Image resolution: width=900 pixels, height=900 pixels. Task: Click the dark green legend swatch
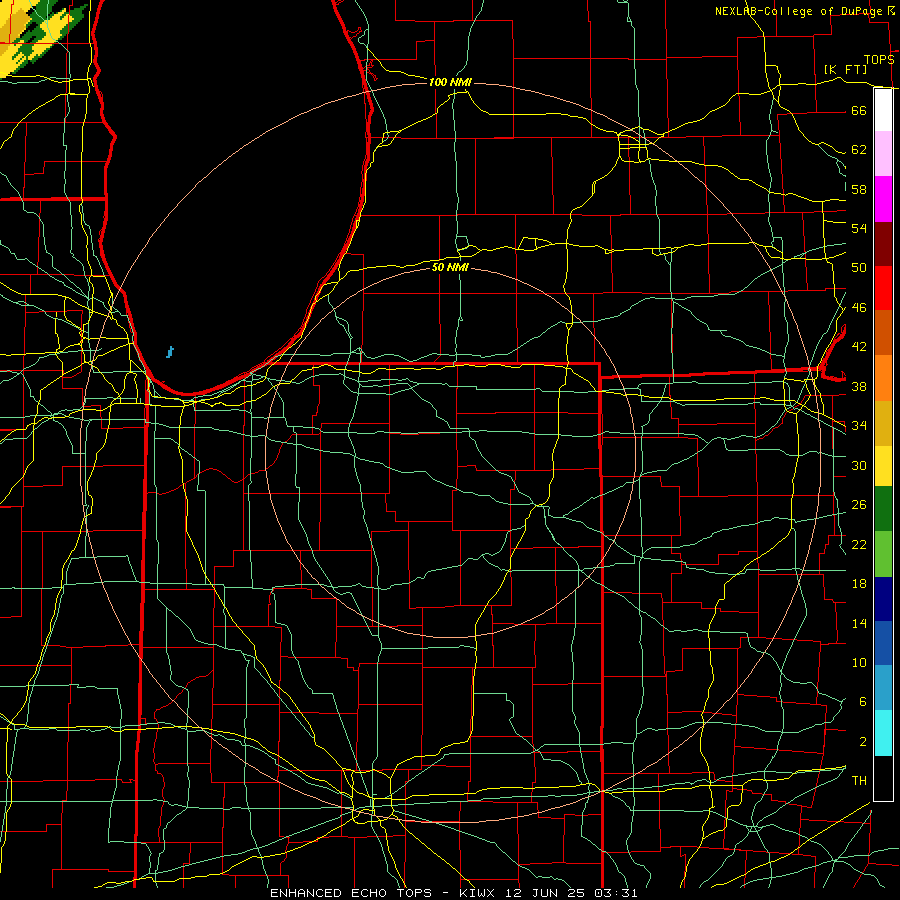pyautogui.click(x=883, y=509)
